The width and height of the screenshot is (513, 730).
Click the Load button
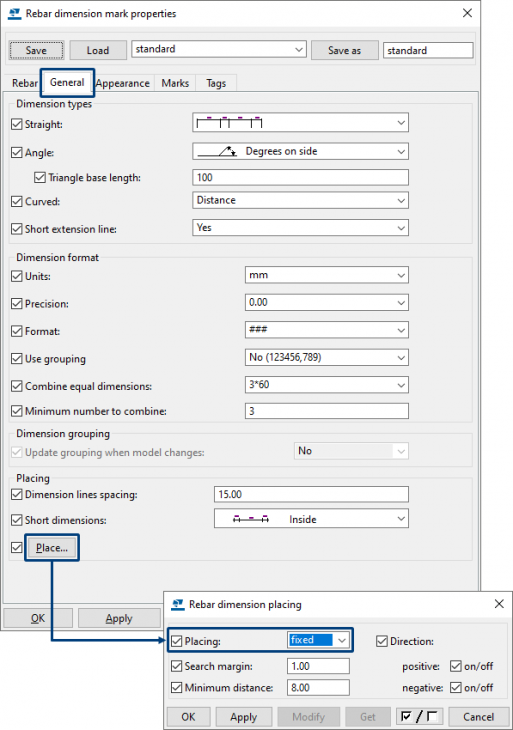[98, 50]
